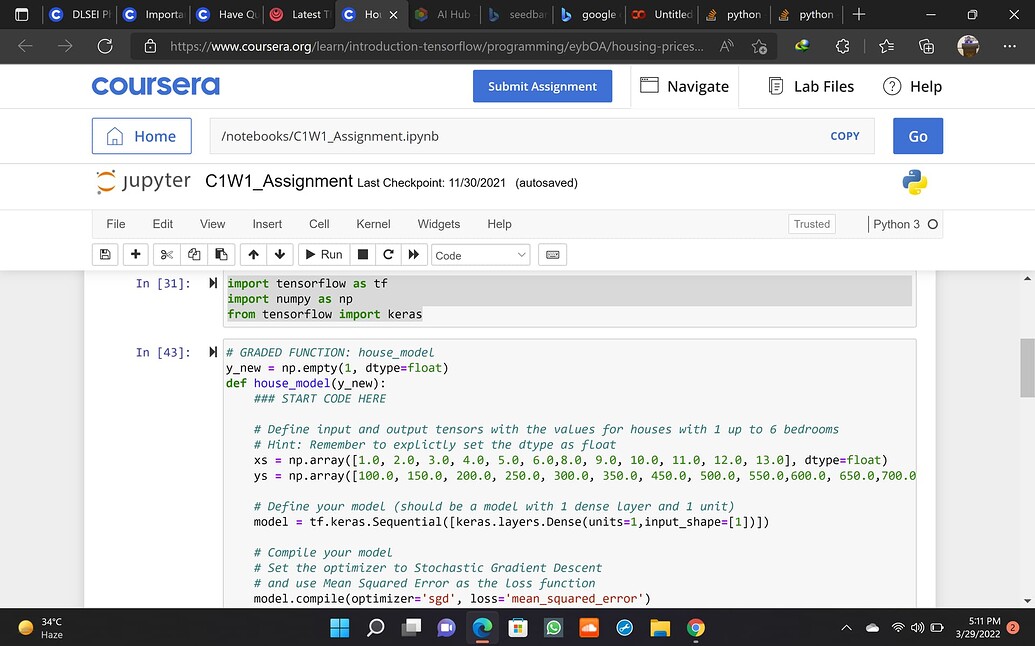Move selected cell up
Screen dimensions: 1035x646
coord(254,255)
